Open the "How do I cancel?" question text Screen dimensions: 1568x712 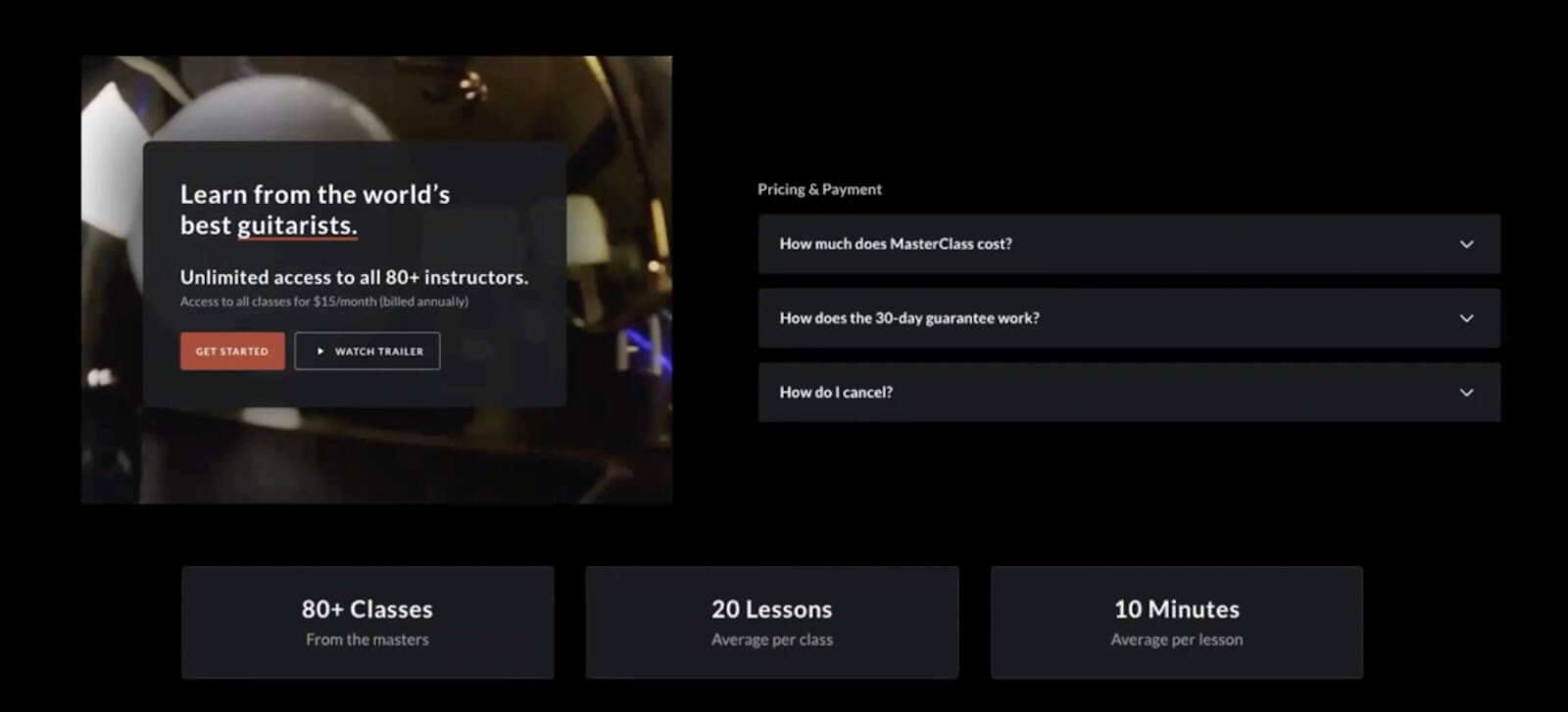point(836,393)
